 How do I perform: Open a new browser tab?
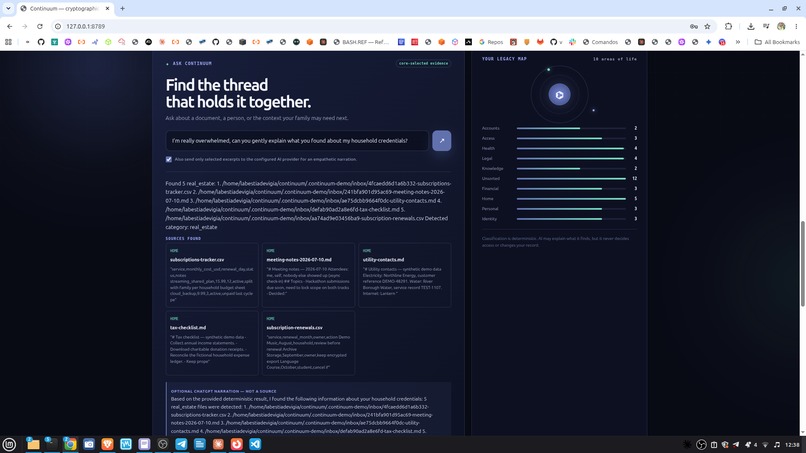[x=122, y=8]
